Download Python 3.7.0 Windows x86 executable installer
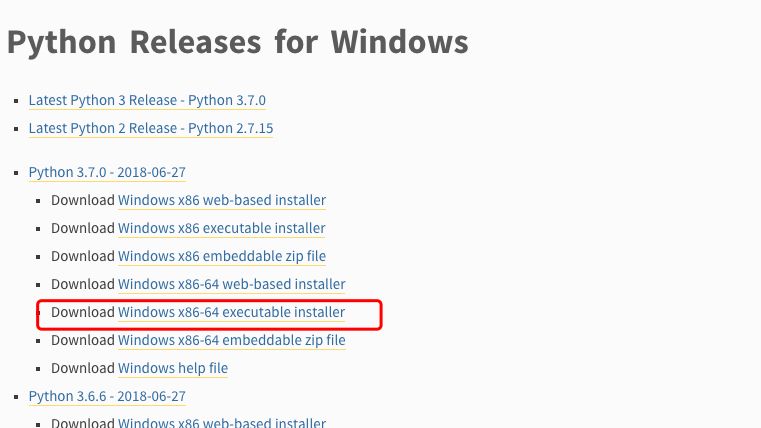The height and width of the screenshot is (428, 761). click(221, 229)
